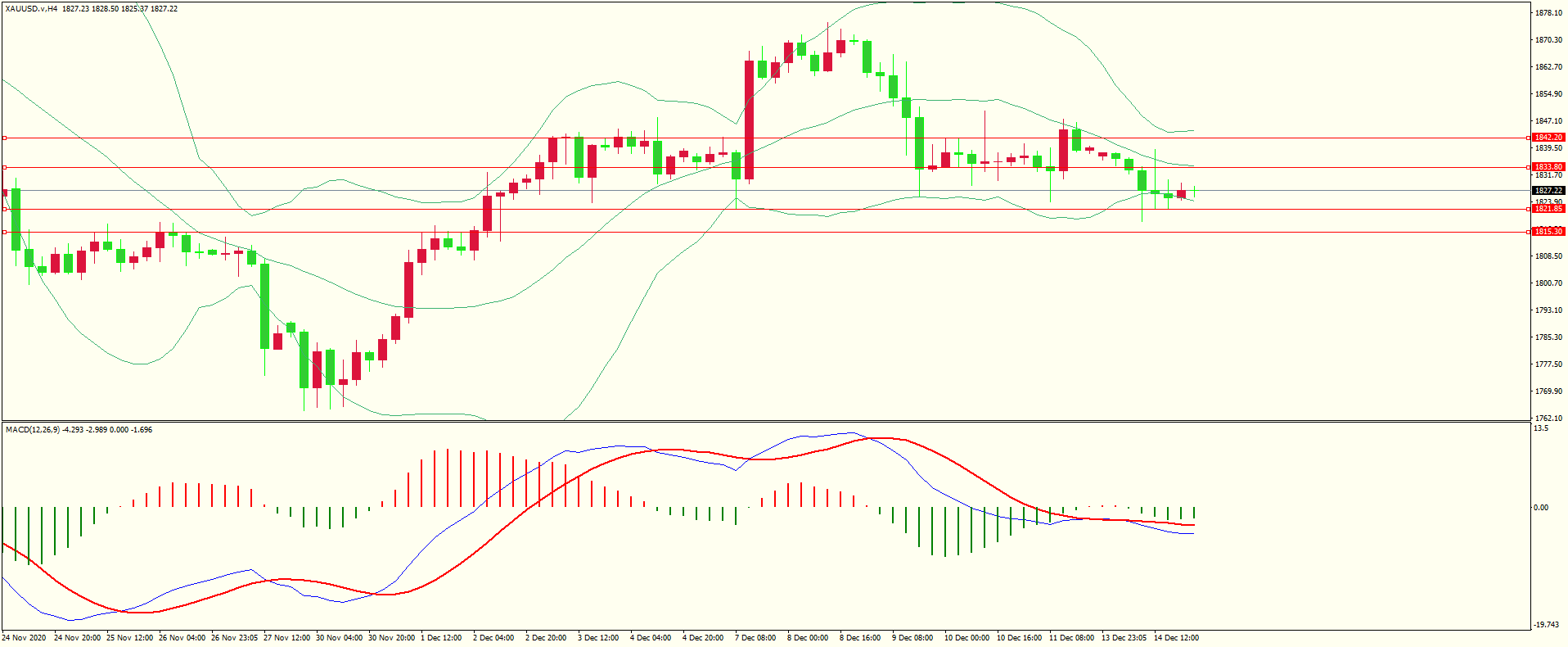Click the 7 Dec 08:00 time label
The width and height of the screenshot is (1568, 647).
(x=755, y=638)
